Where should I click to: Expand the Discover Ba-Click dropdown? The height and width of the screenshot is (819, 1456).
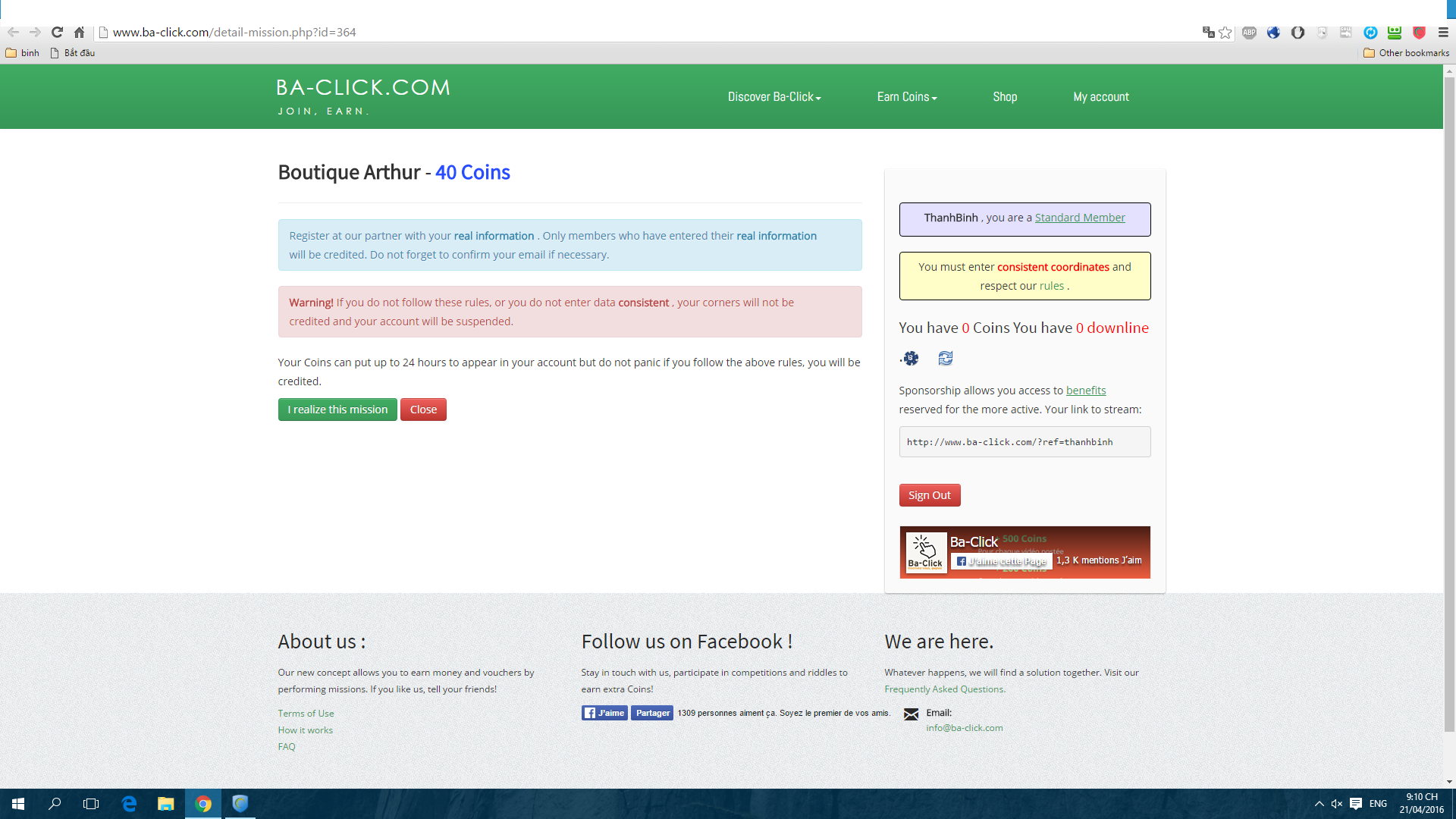774,97
